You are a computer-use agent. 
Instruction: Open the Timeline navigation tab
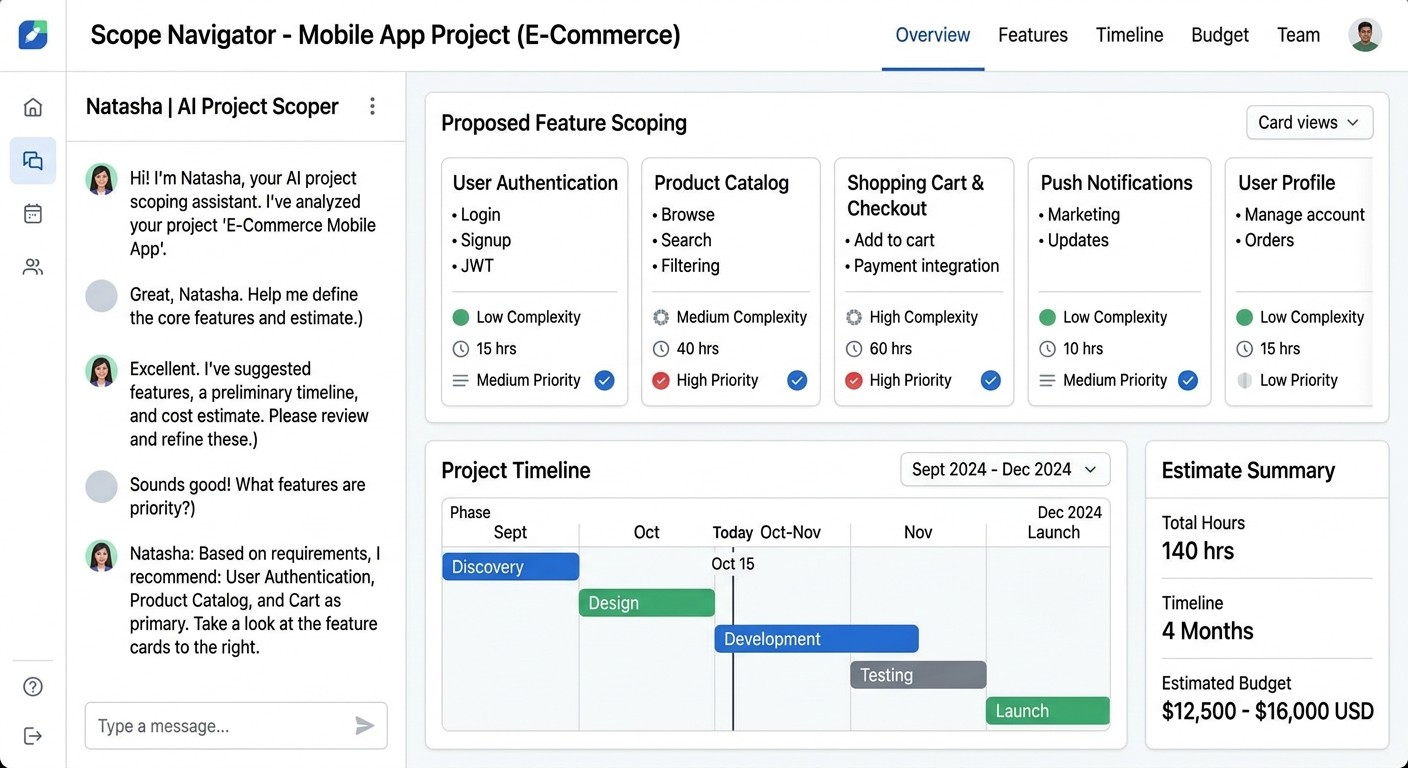point(1129,34)
